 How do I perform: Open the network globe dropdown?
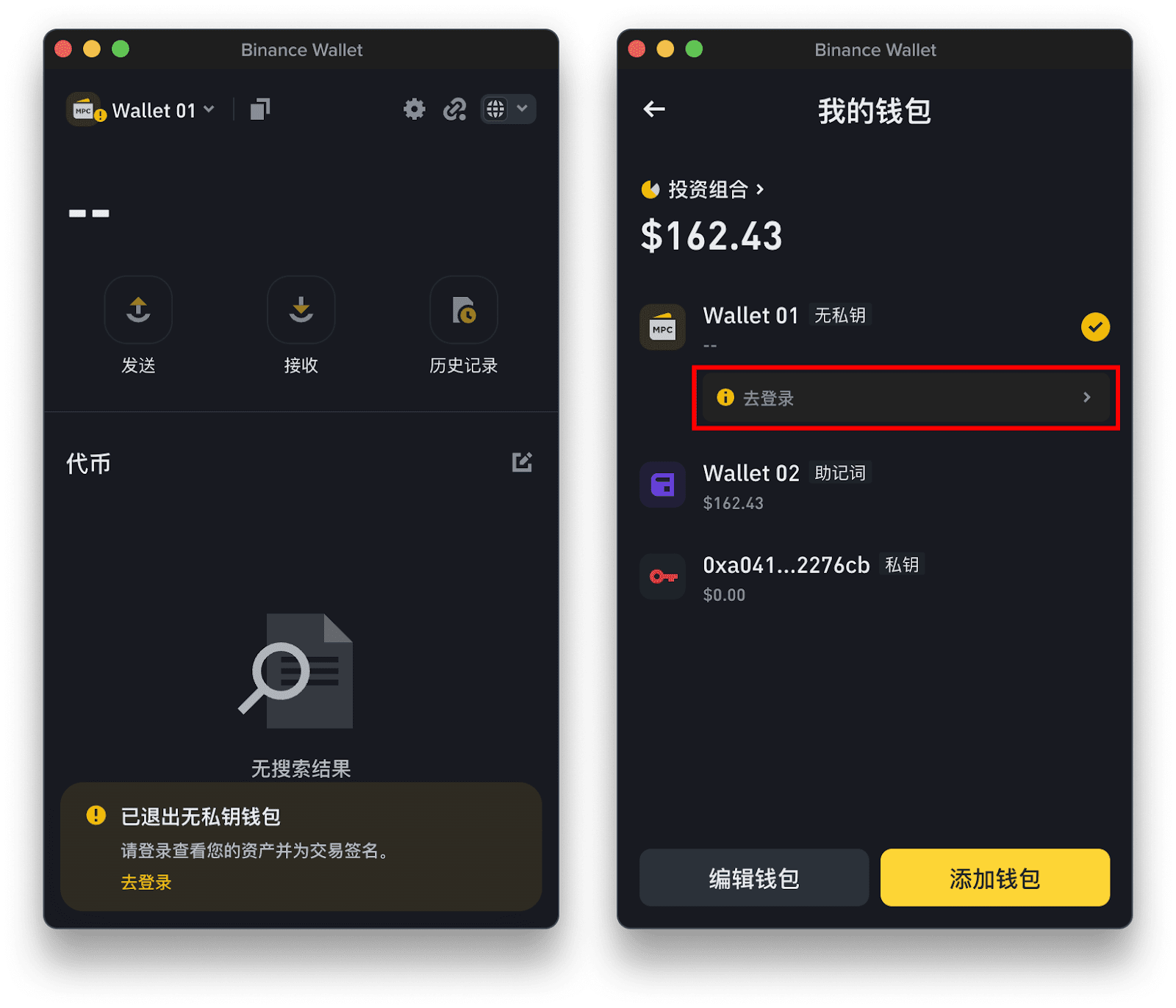pos(508,109)
